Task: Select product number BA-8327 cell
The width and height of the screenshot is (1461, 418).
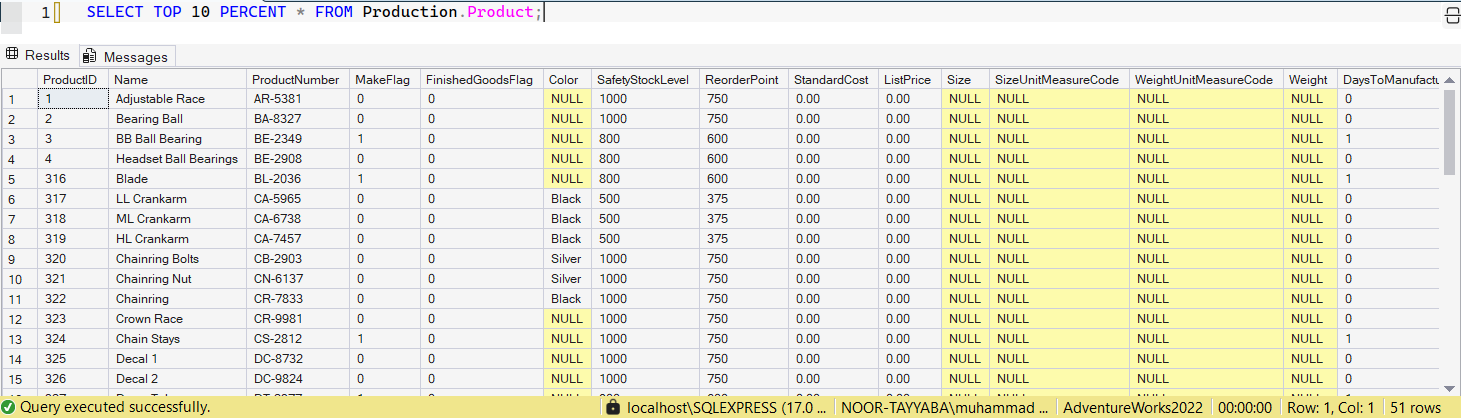Action: pos(297,119)
